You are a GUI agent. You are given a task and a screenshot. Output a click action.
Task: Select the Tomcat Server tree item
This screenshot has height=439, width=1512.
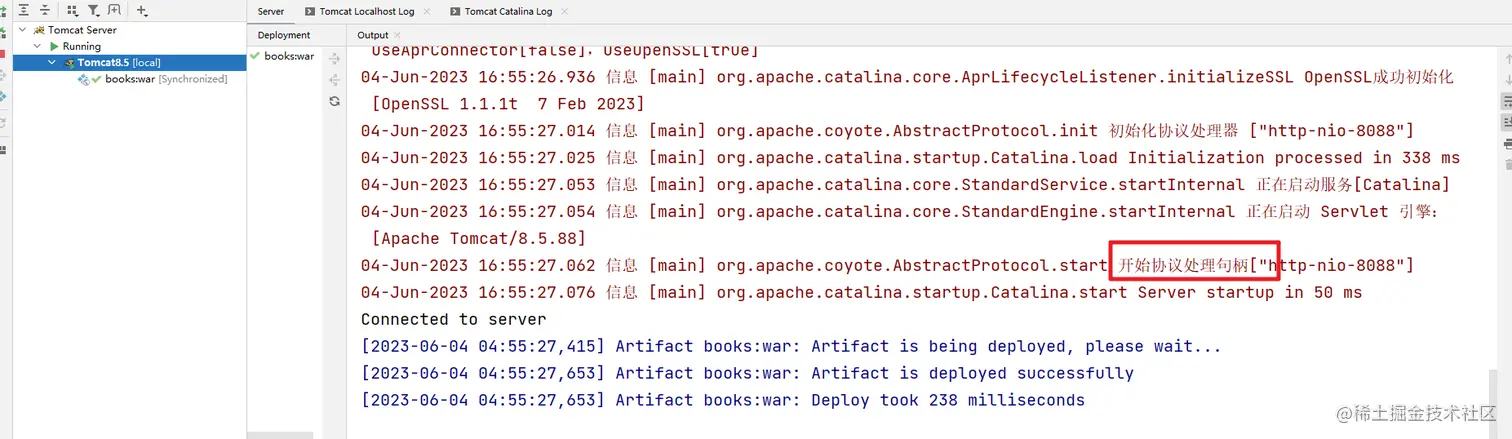pos(82,30)
